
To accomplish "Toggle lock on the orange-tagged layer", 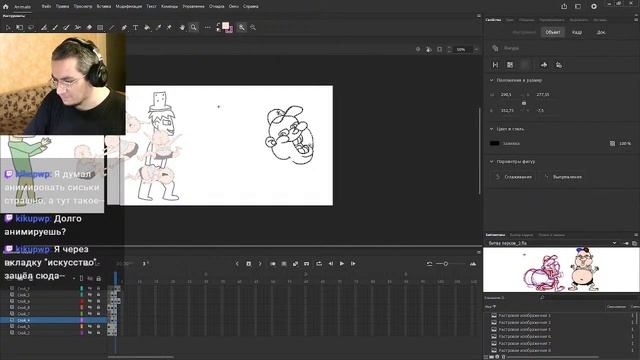I will click(98, 327).
